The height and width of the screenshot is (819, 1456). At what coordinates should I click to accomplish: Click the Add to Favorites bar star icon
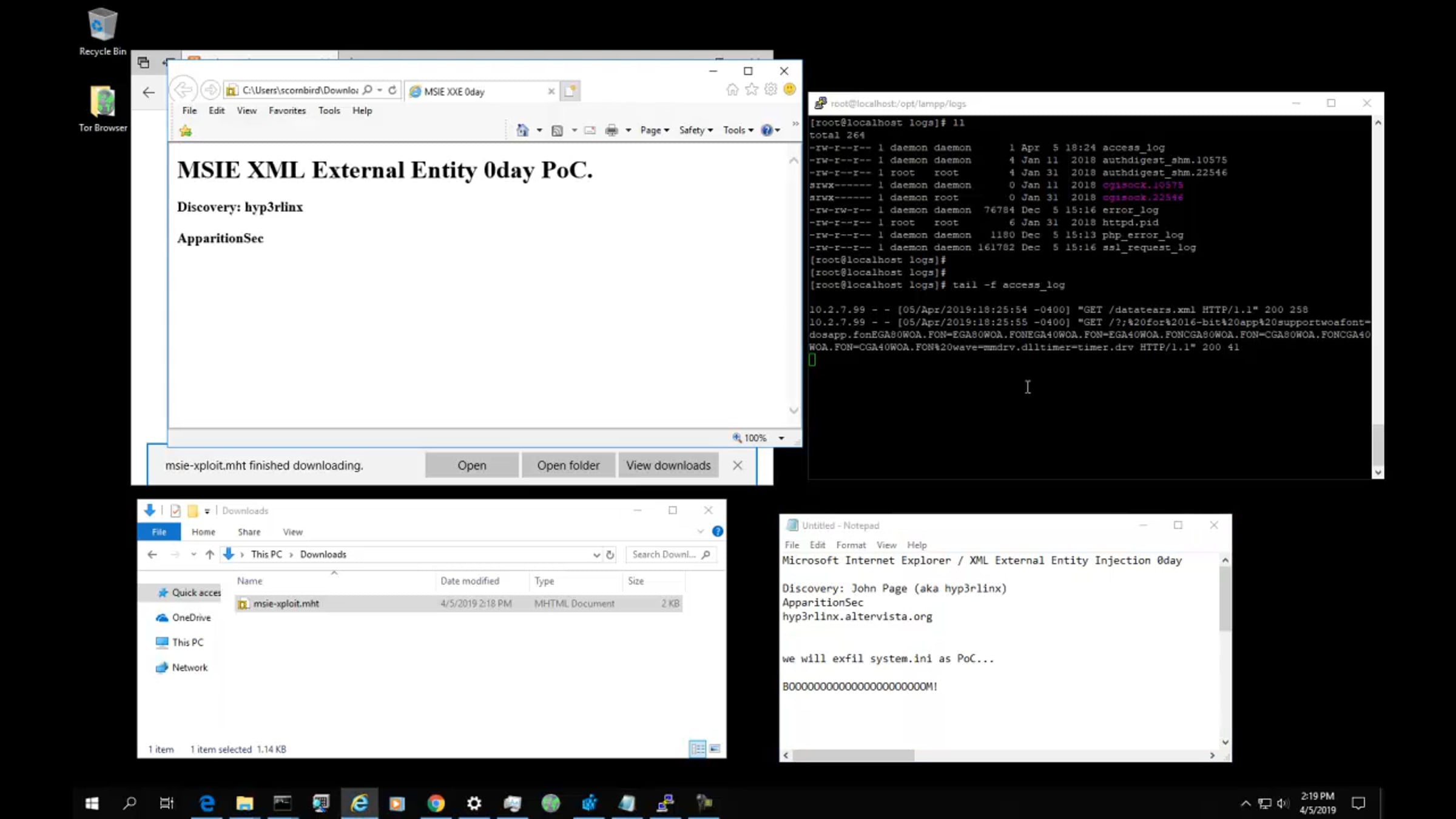tap(186, 130)
